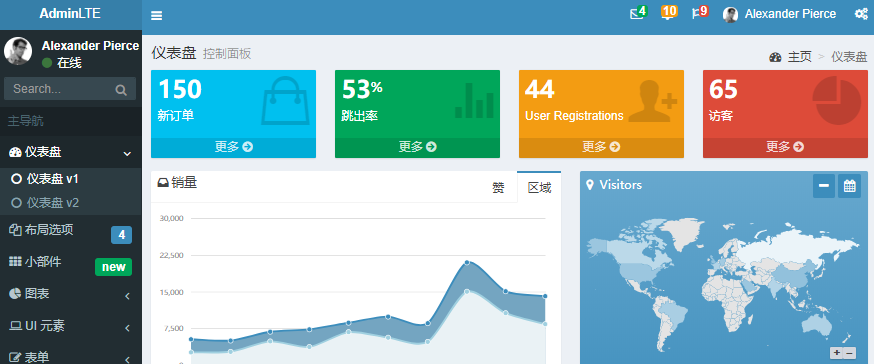Click the 150 number on 新订单 card
The image size is (874, 364).
click(180, 89)
